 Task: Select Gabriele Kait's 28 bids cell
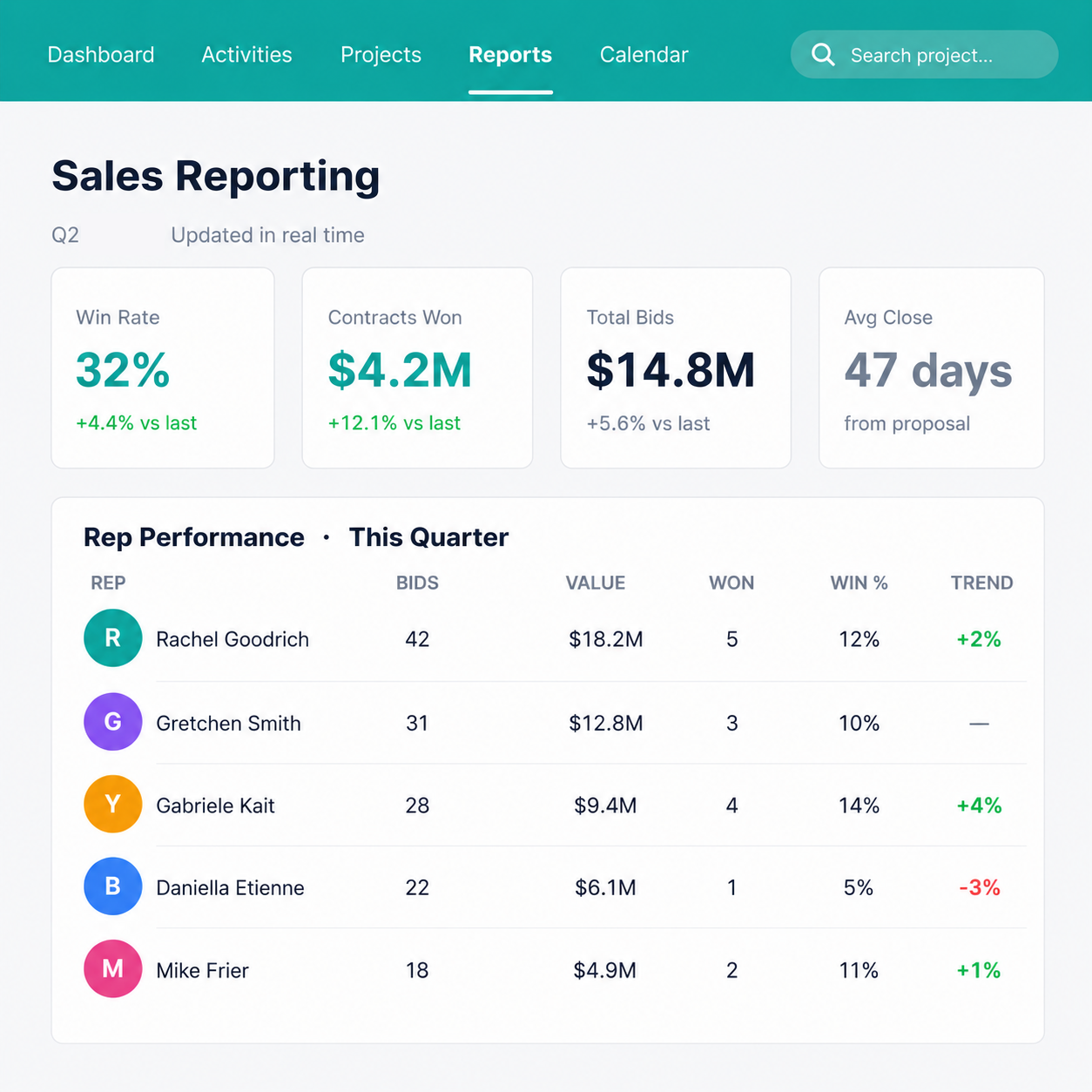(417, 806)
